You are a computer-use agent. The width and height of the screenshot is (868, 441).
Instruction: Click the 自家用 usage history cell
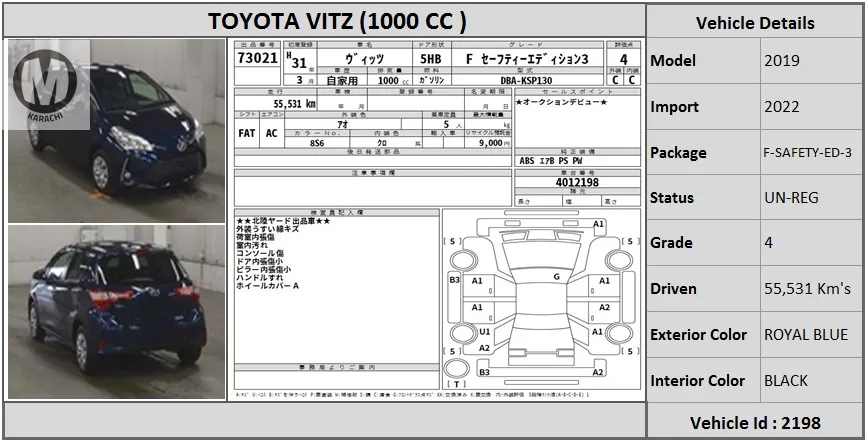[x=342, y=81]
